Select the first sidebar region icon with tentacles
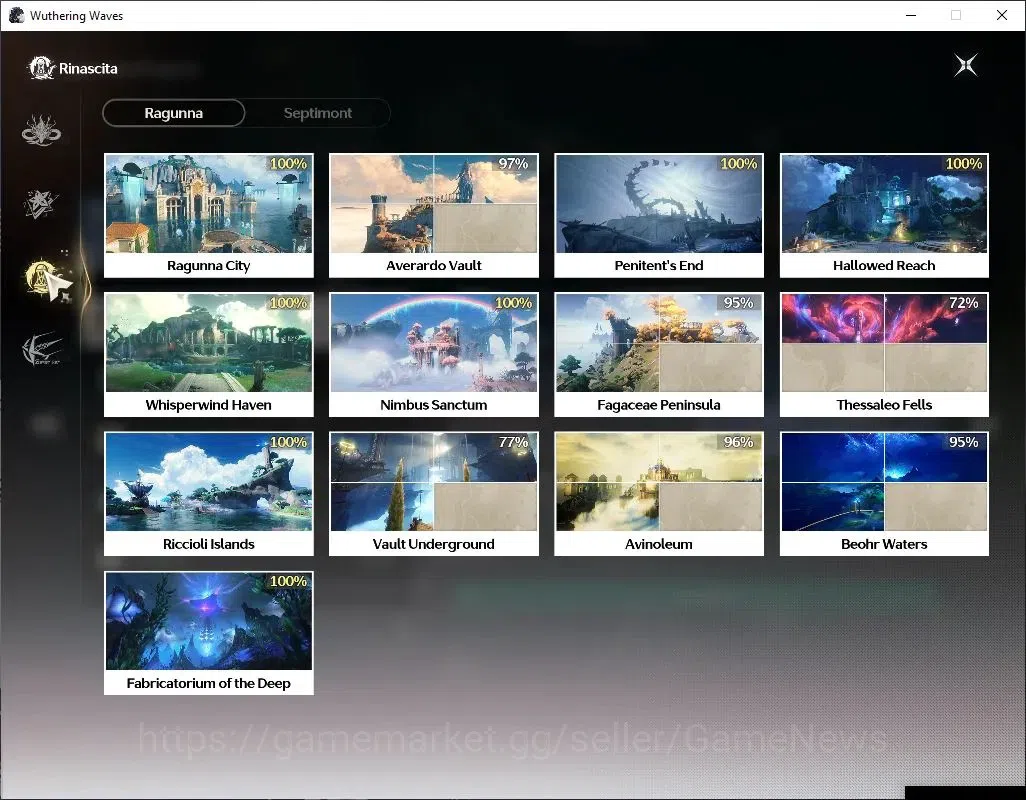 pyautogui.click(x=41, y=130)
